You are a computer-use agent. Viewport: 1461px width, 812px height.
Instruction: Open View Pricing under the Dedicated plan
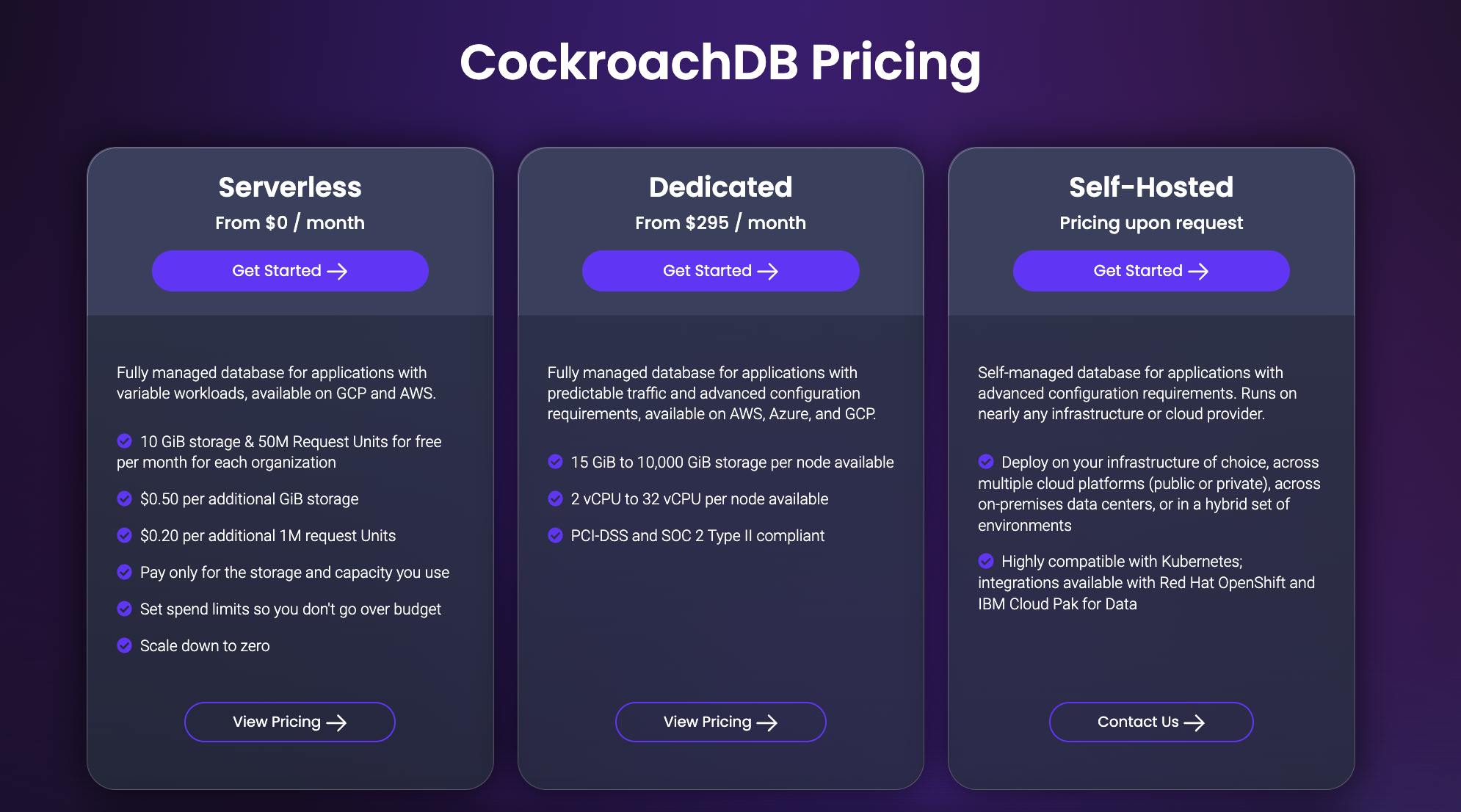tap(720, 722)
